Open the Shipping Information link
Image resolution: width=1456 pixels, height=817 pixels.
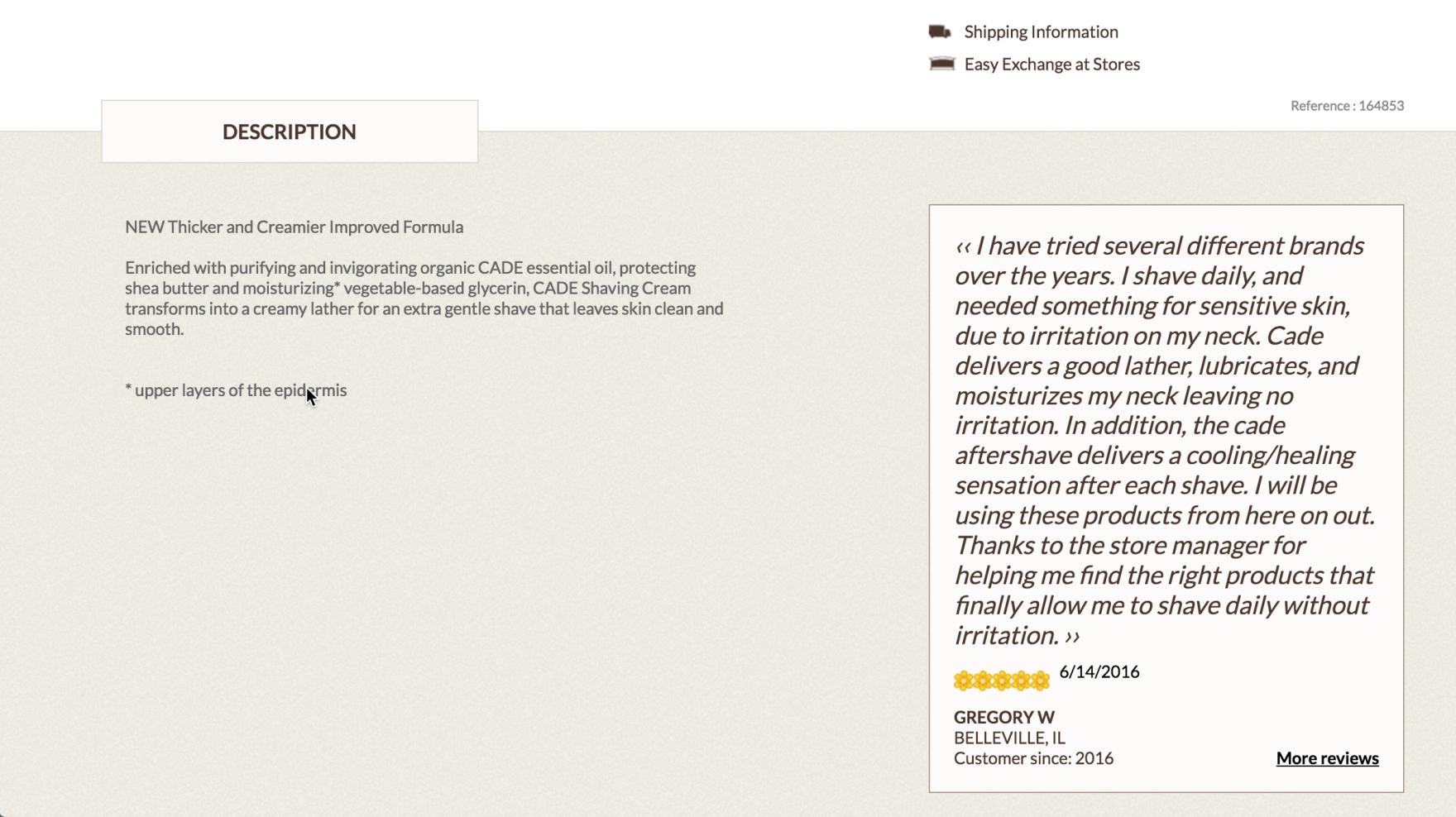(x=1041, y=31)
